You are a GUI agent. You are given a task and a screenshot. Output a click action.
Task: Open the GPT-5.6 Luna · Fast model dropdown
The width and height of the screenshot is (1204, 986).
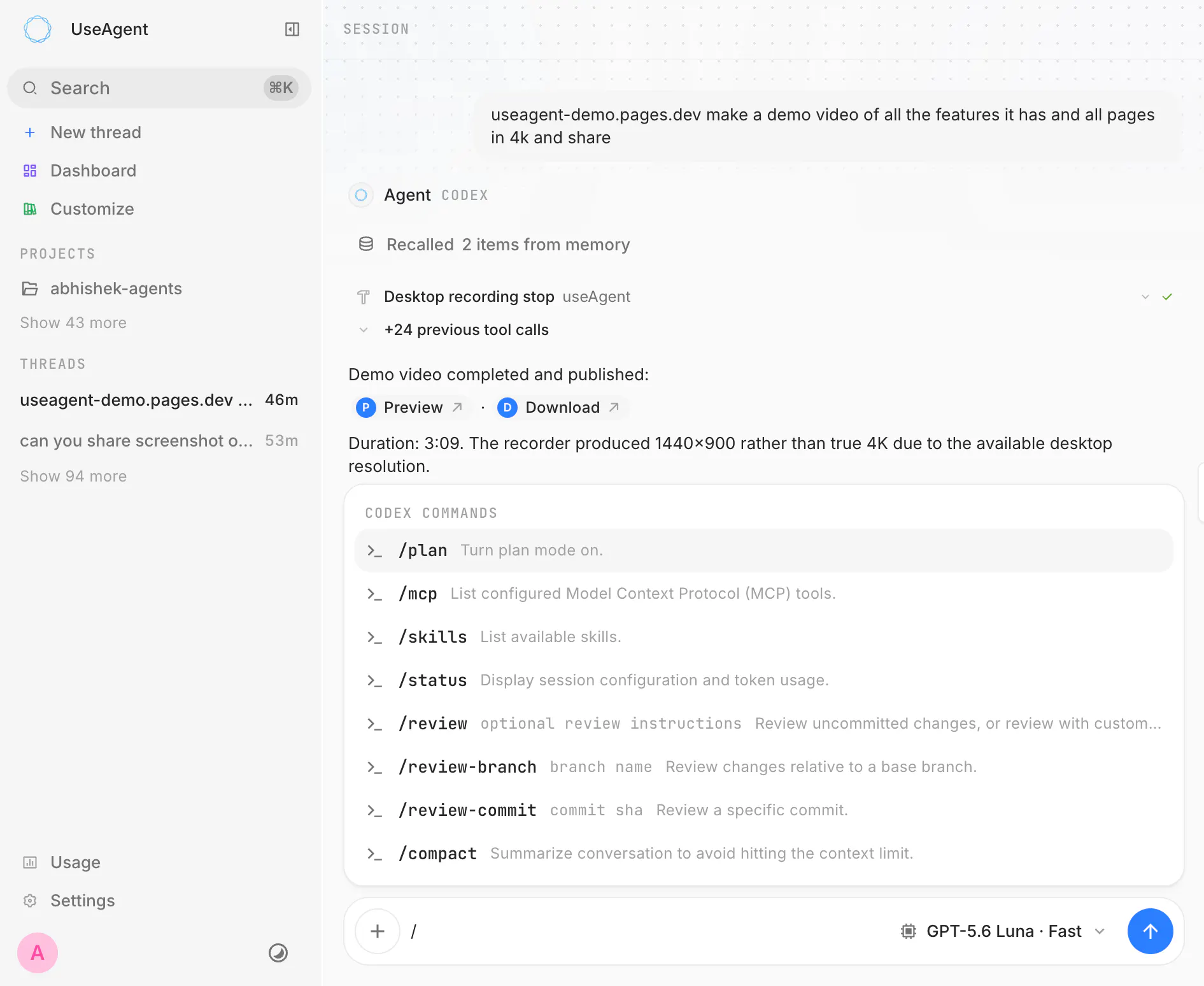[x=1003, y=931]
